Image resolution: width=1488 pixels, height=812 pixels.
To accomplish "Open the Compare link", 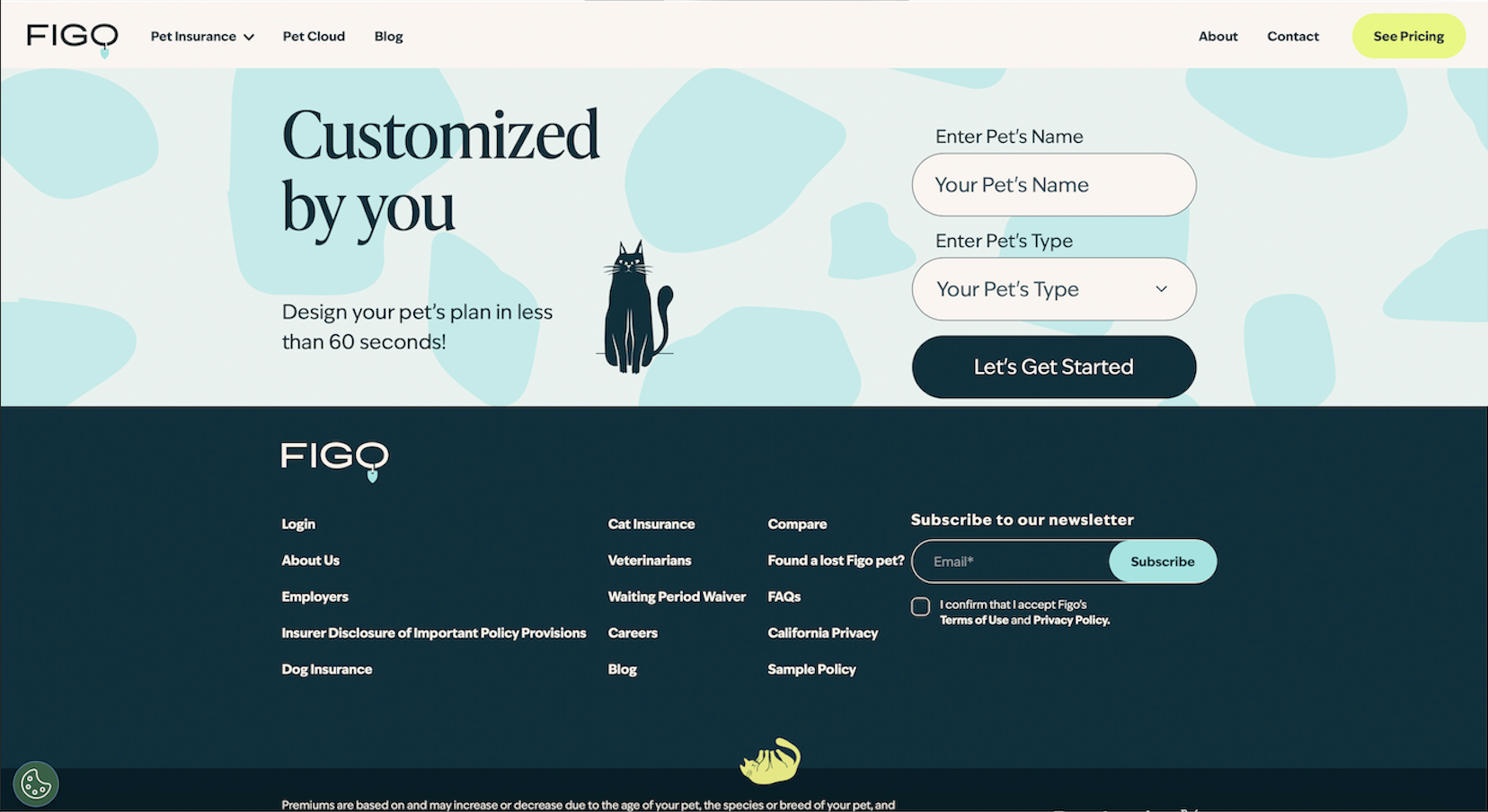I will [797, 525].
